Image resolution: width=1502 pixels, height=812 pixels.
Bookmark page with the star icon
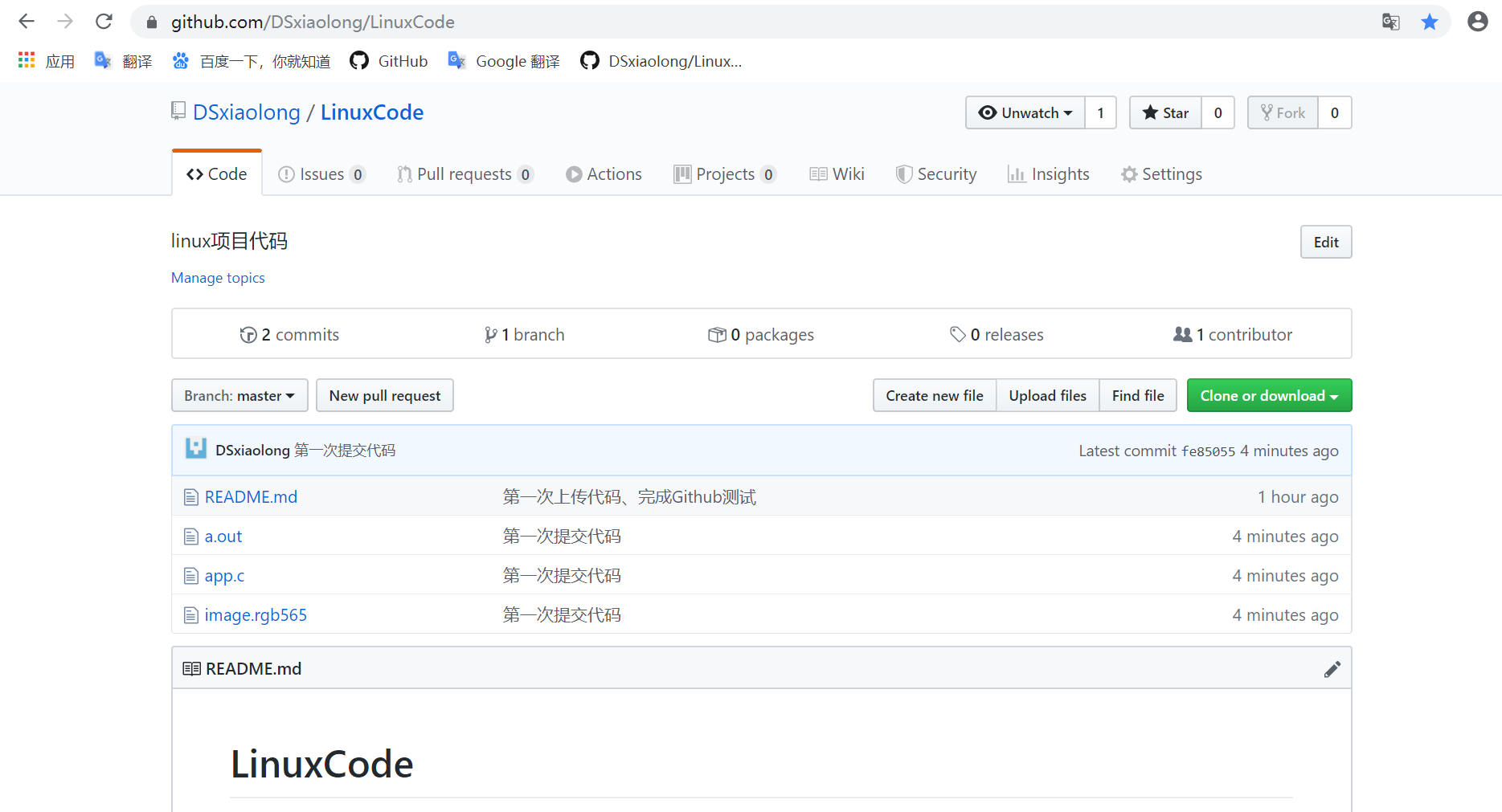(x=1429, y=22)
